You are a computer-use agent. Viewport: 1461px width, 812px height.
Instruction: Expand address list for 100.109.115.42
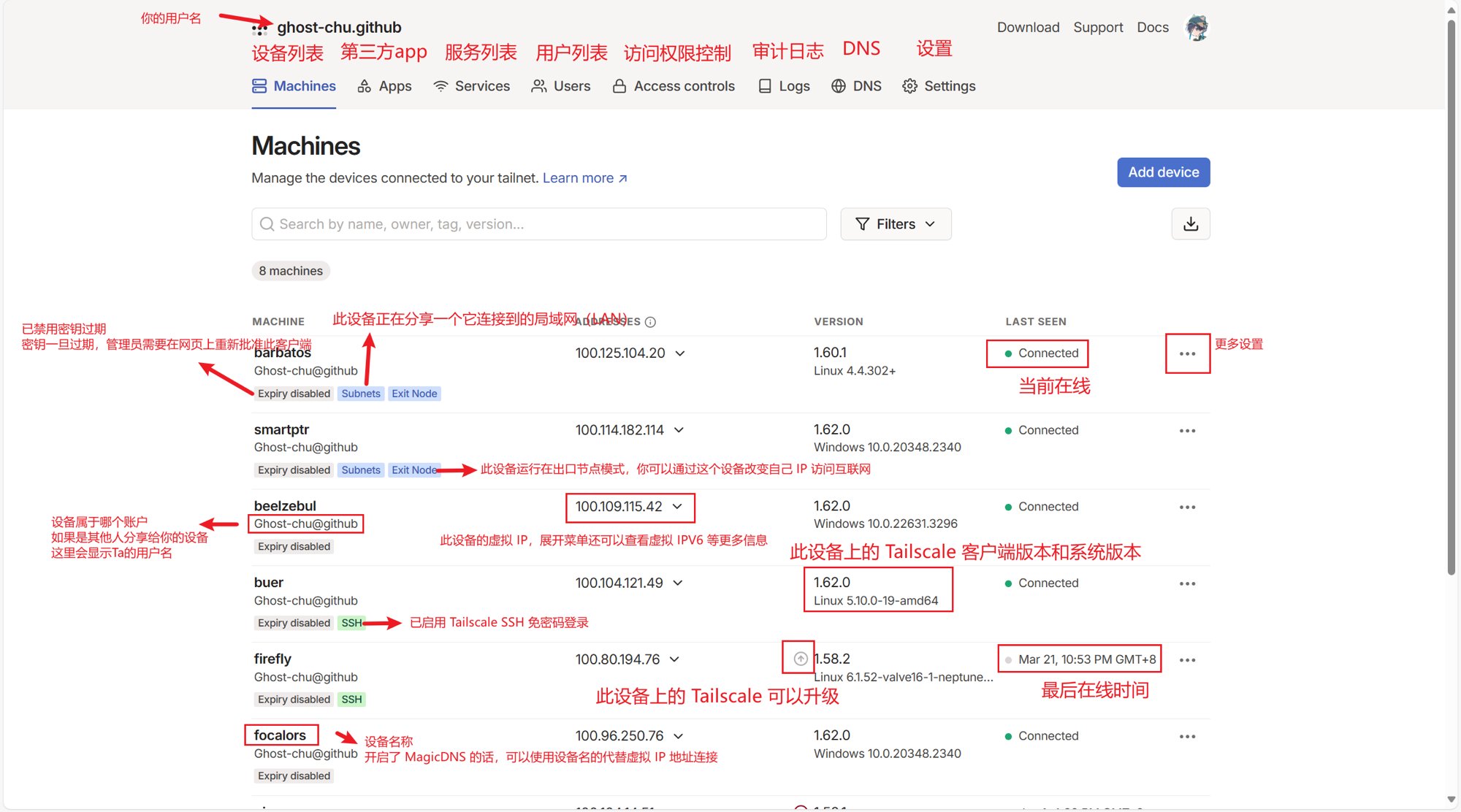[677, 507]
